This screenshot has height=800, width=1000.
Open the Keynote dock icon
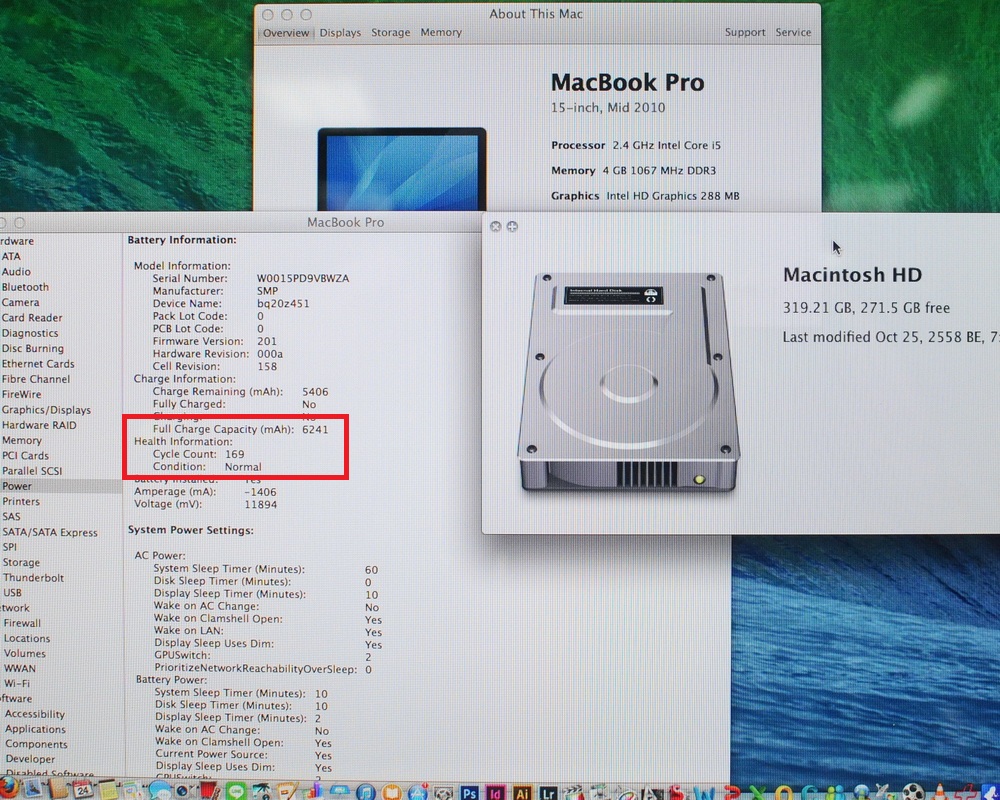339,791
